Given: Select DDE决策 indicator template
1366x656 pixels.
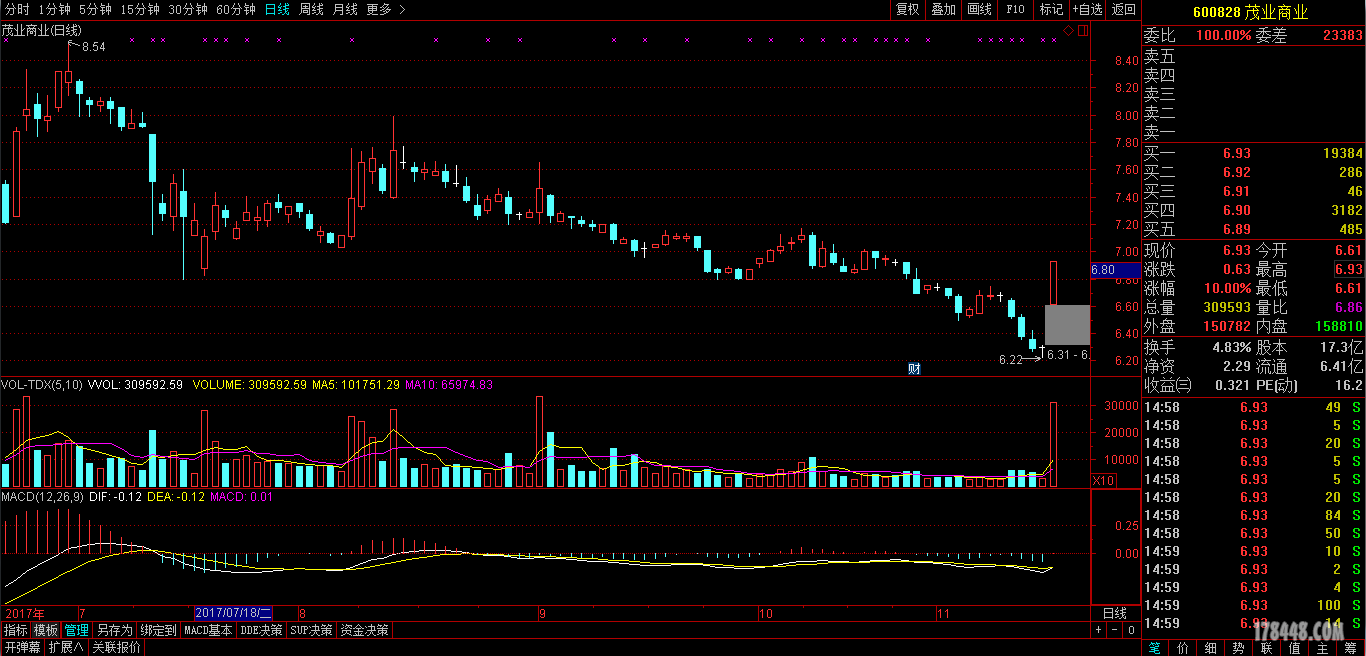Looking at the screenshot, I should click(261, 630).
